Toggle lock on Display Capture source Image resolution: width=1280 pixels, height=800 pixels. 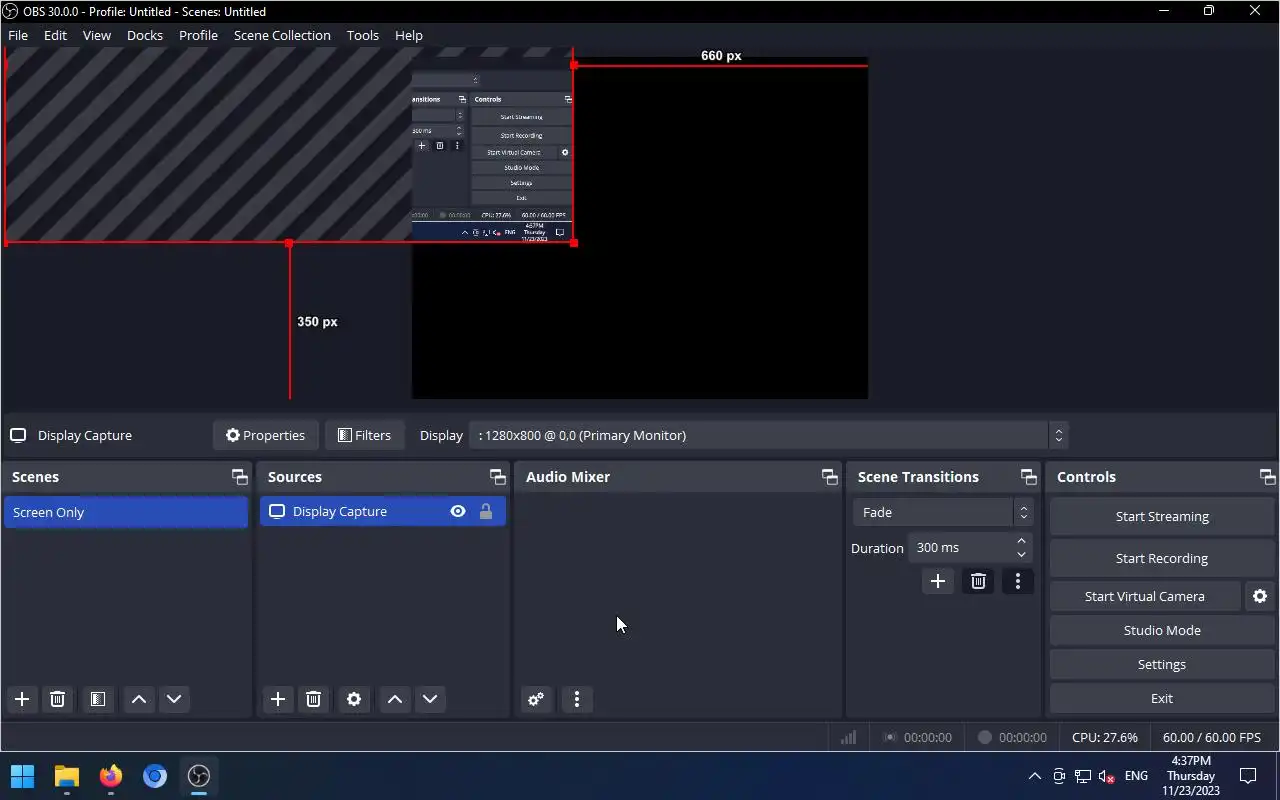486,511
